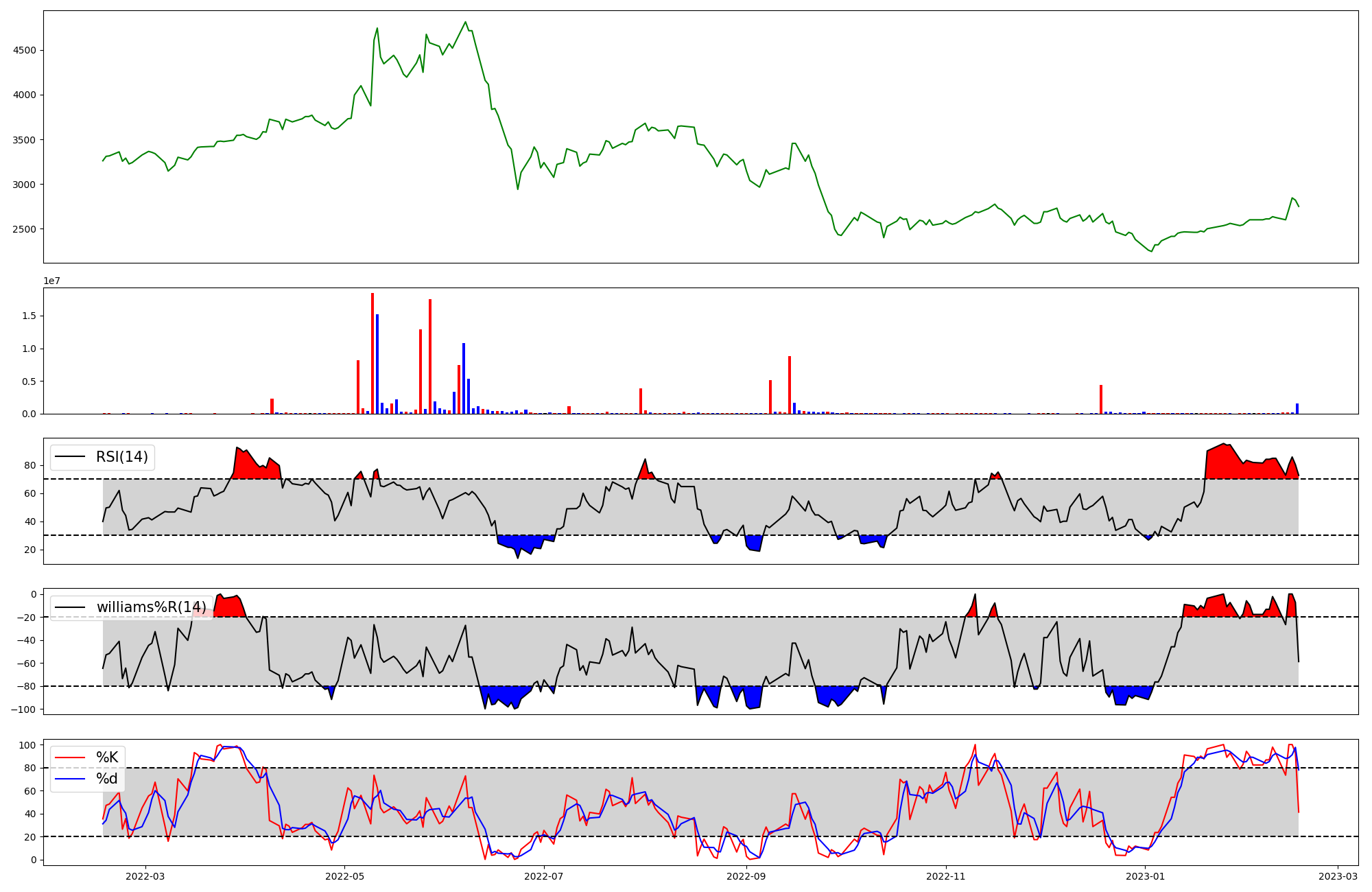Click the price line's highest peak
The height and width of the screenshot is (892, 1372).
pyautogui.click(x=466, y=22)
